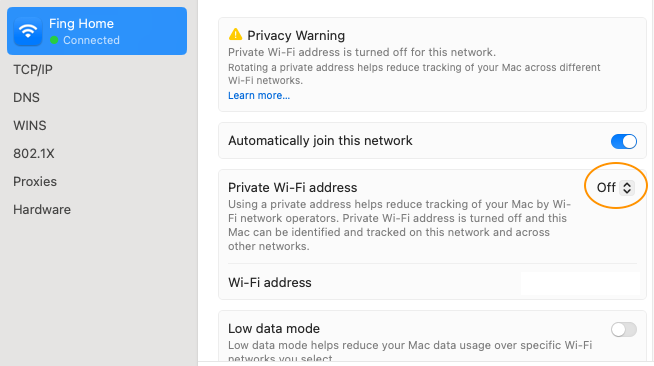Click the Wi-Fi address row label
Image resolution: width=654 pixels, height=366 pixels.
(x=270, y=283)
